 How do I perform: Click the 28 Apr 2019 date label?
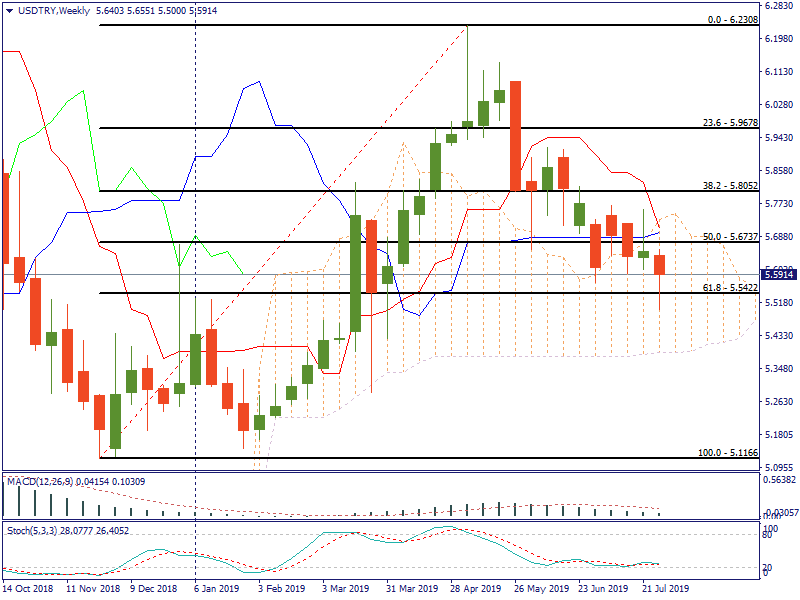[476, 589]
